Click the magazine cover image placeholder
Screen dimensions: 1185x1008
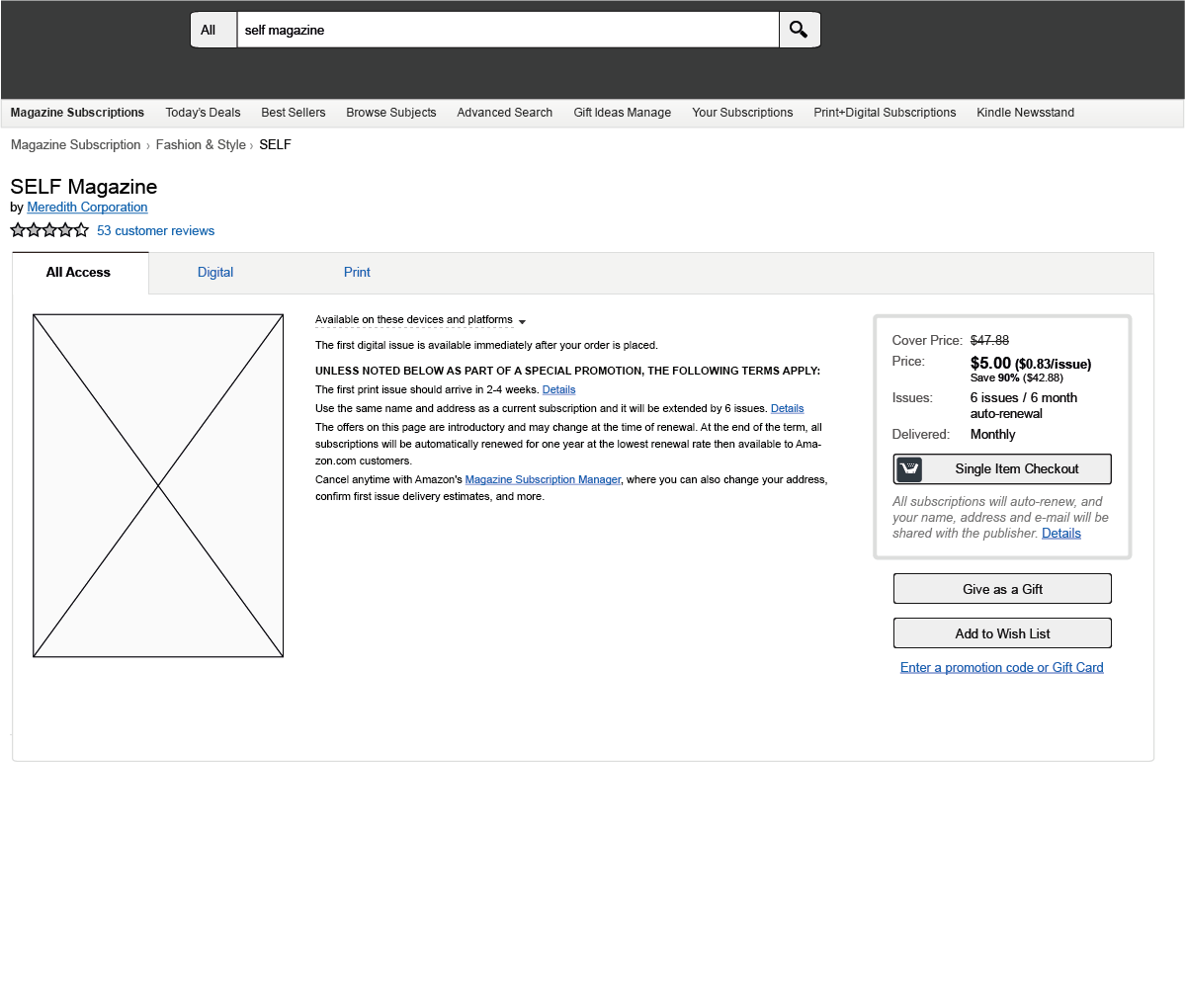158,486
